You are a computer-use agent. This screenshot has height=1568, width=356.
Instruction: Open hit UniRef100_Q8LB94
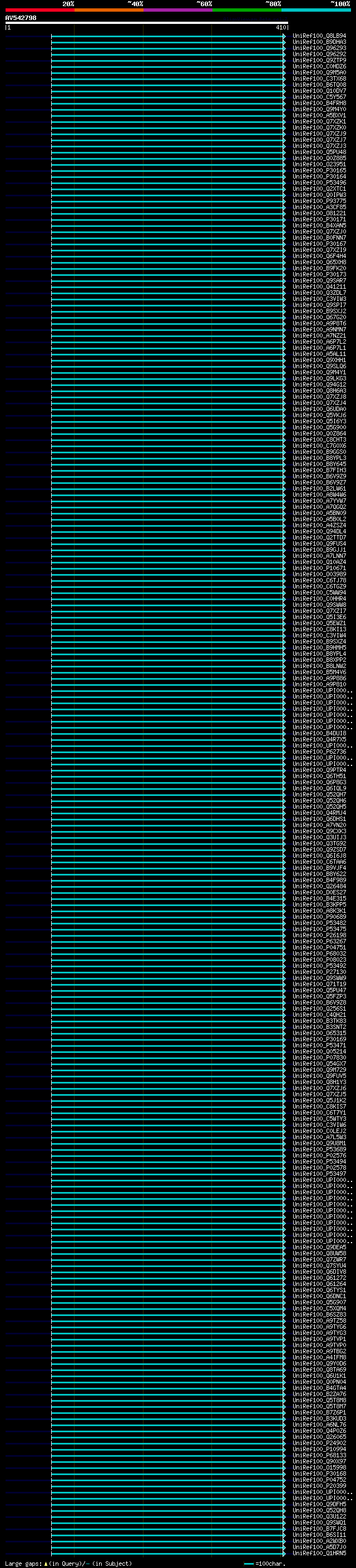click(319, 36)
